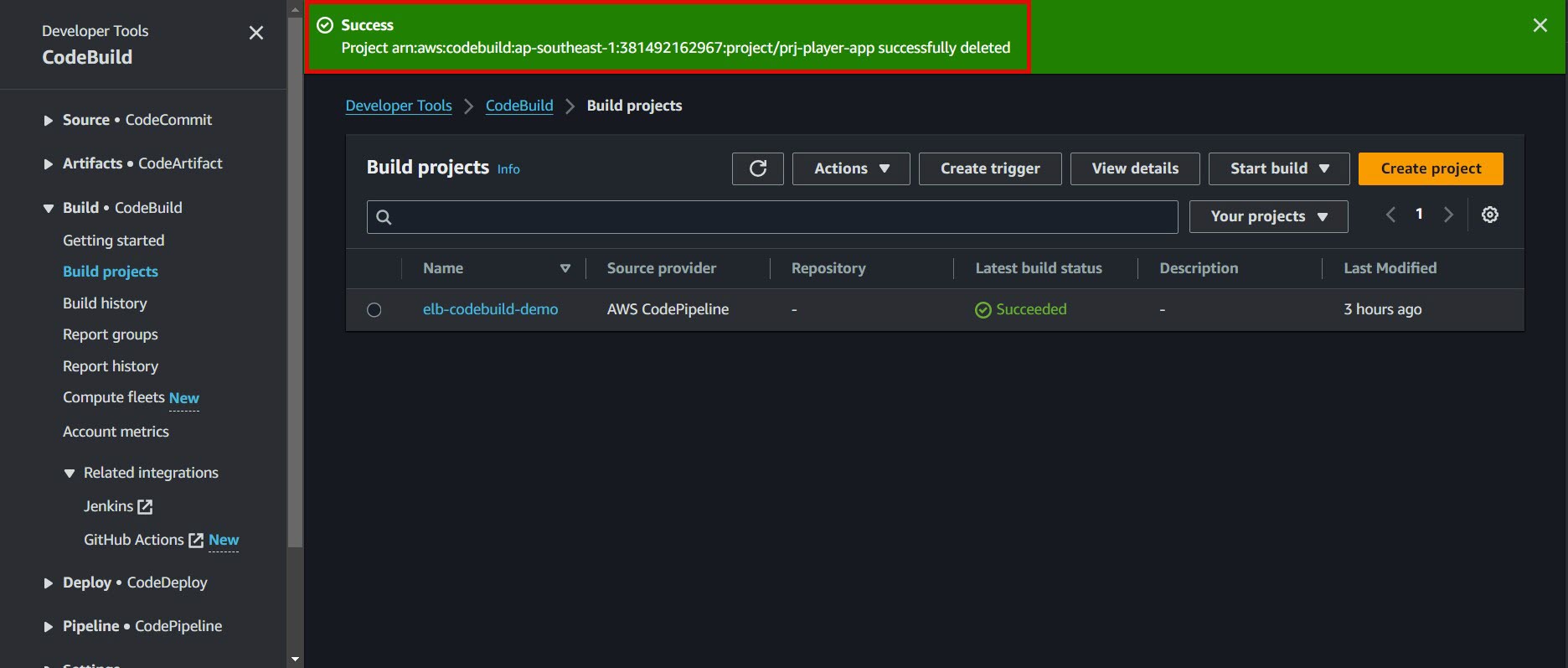Expand Pipeline • CodePipeline section

tap(49, 627)
